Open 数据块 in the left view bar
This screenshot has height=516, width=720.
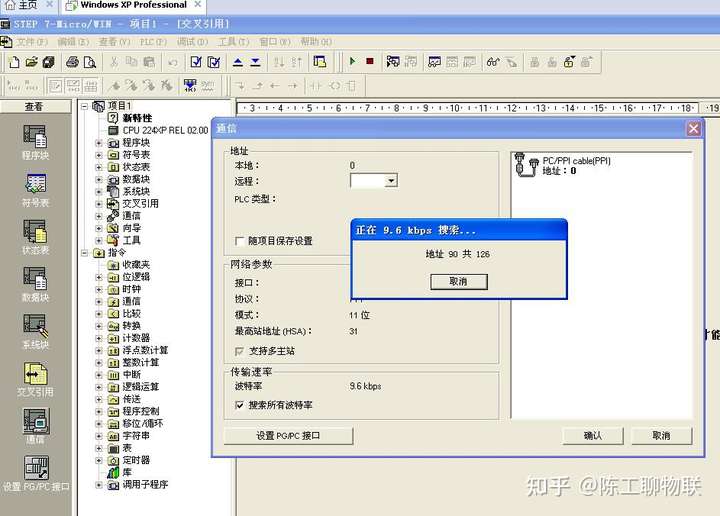coord(35,284)
